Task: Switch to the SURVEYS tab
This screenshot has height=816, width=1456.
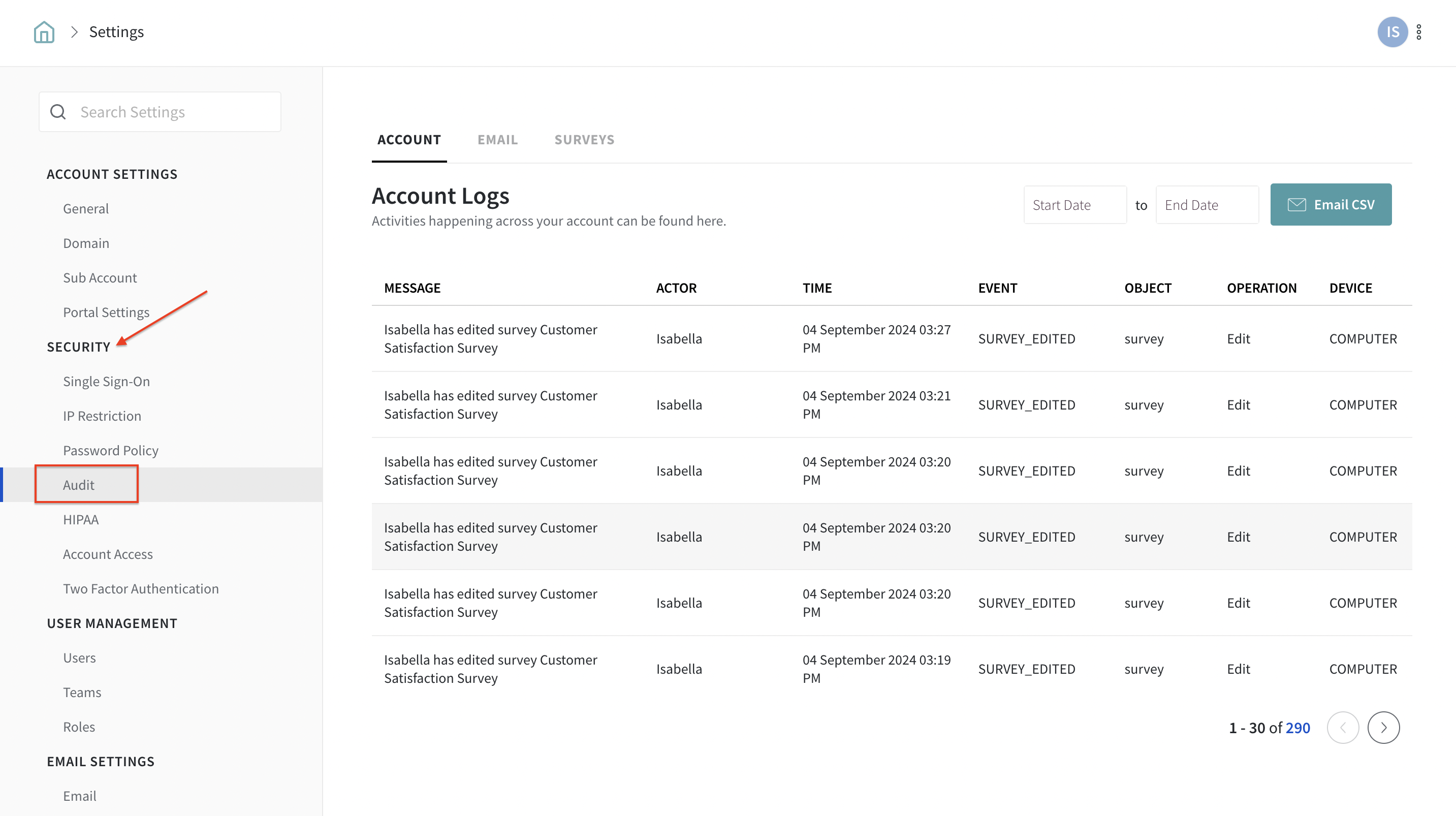Action: [584, 140]
